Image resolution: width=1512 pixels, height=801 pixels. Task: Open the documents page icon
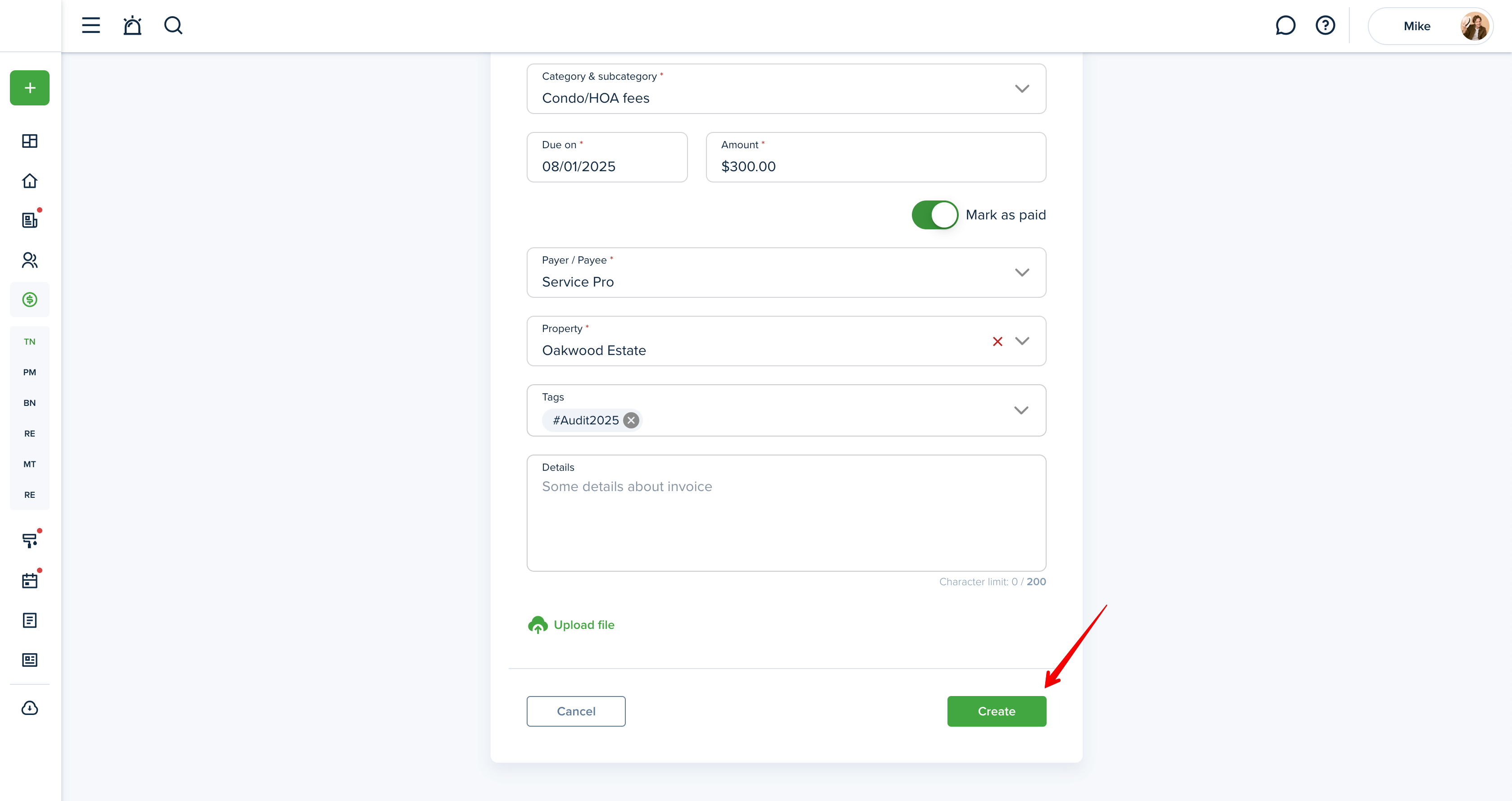(30, 620)
